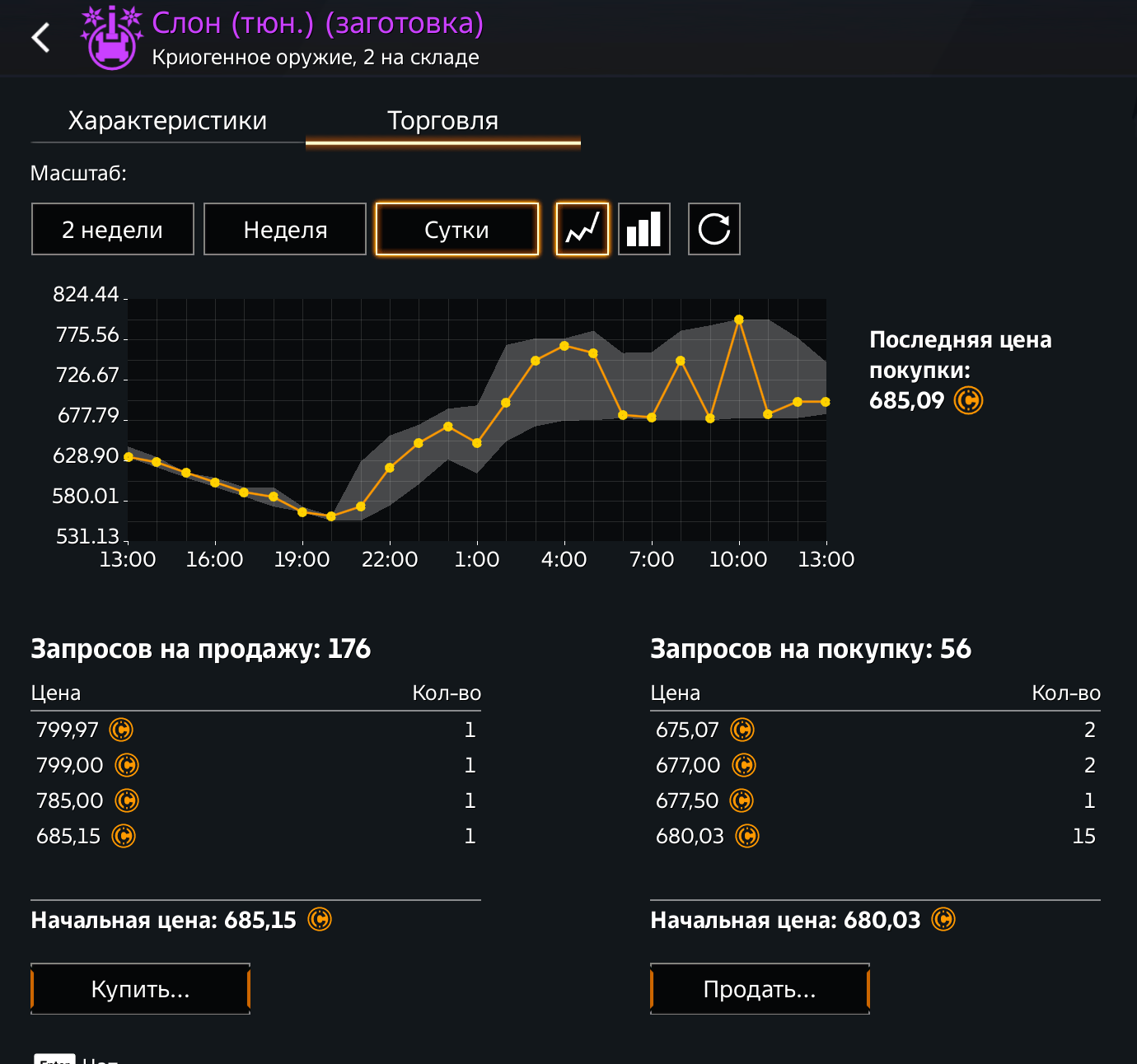
Task: Select the peak data point at 10:00
Action: (x=739, y=320)
